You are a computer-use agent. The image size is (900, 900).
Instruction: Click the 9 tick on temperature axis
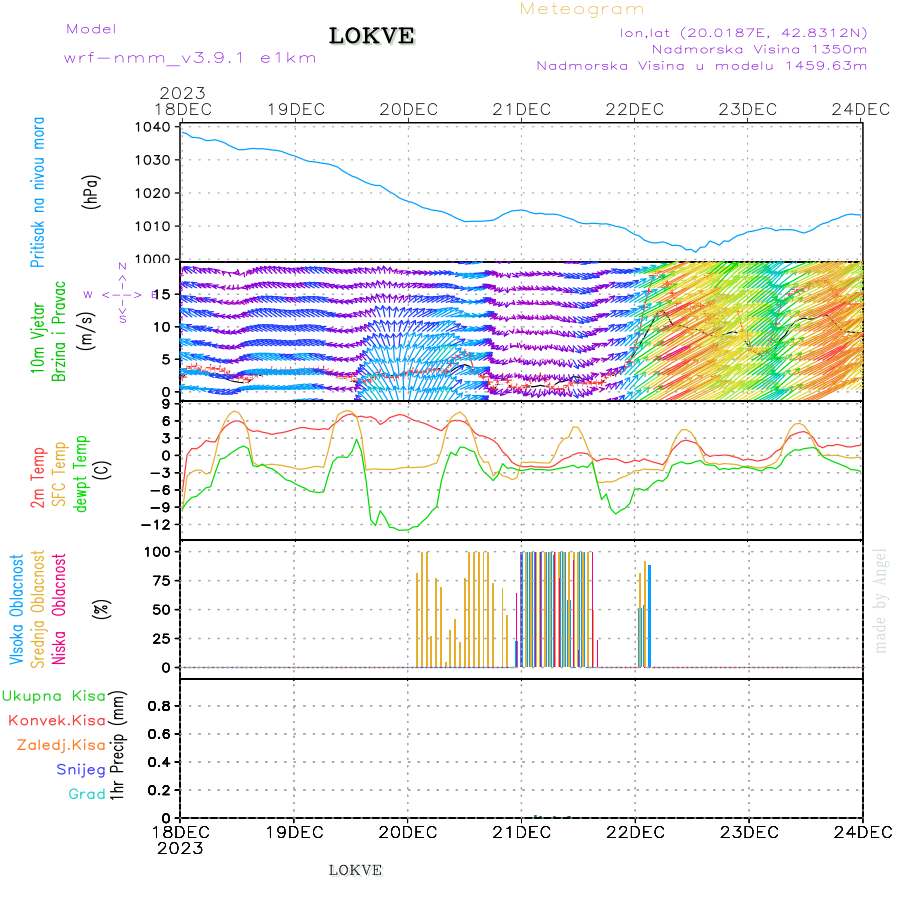pyautogui.click(x=166, y=405)
